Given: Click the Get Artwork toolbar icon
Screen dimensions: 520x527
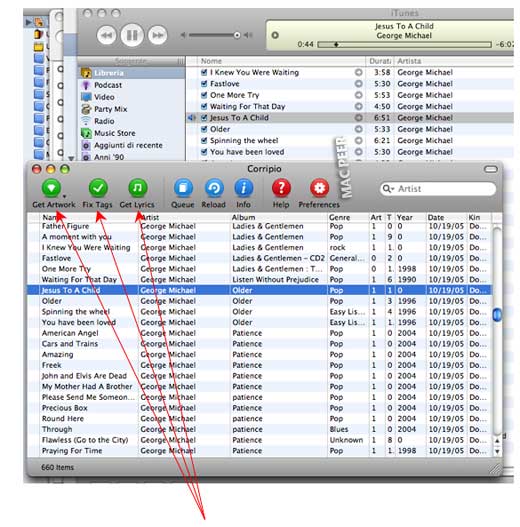Looking at the screenshot, I should click(x=51, y=188).
